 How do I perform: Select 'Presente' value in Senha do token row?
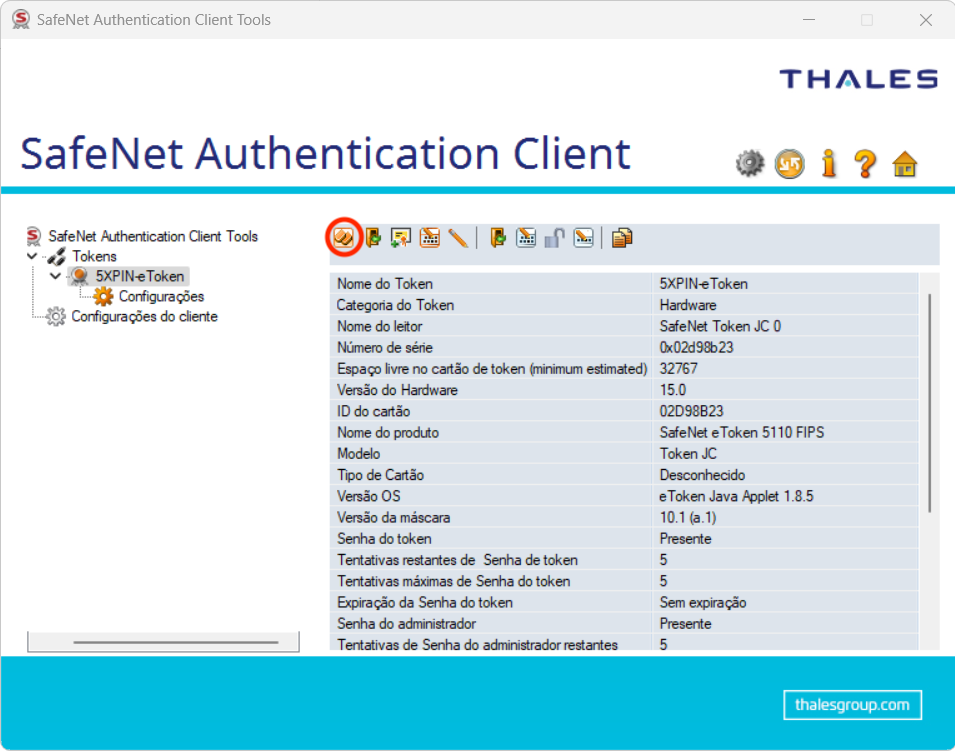tap(685, 540)
